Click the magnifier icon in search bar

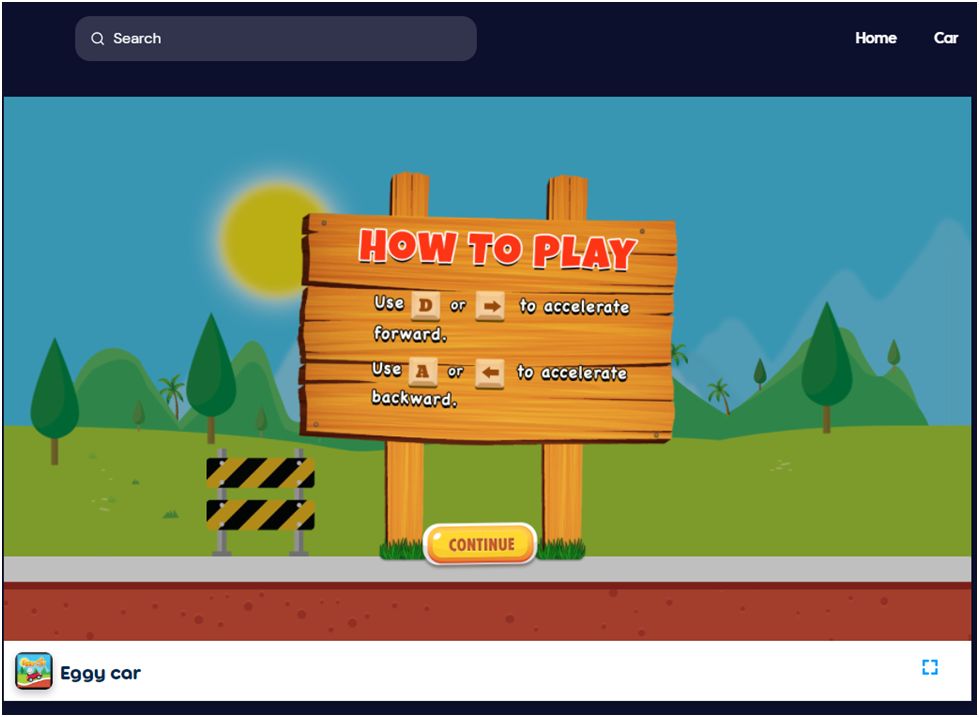pos(97,39)
